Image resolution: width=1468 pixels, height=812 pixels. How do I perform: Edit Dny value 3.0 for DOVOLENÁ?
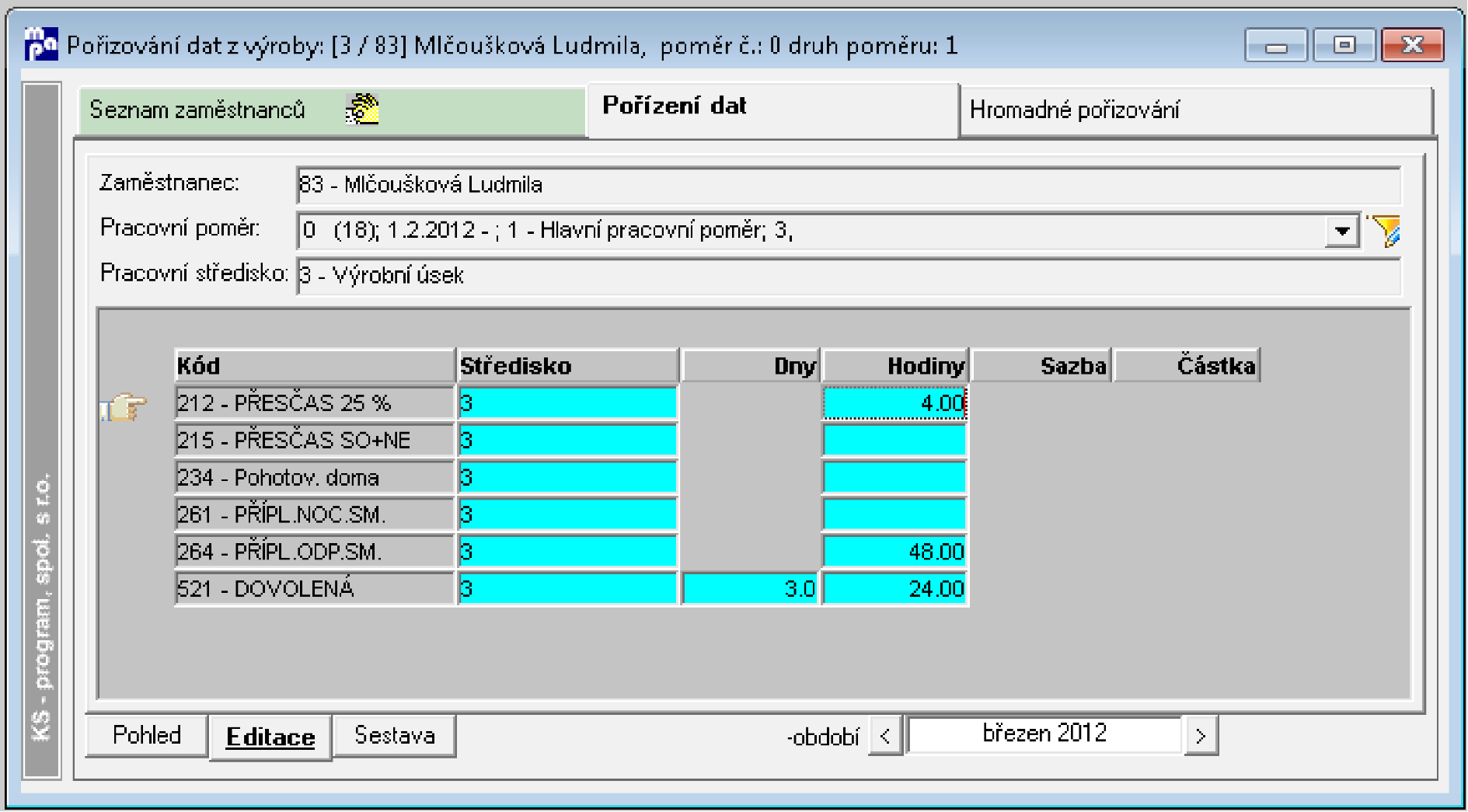(x=750, y=589)
